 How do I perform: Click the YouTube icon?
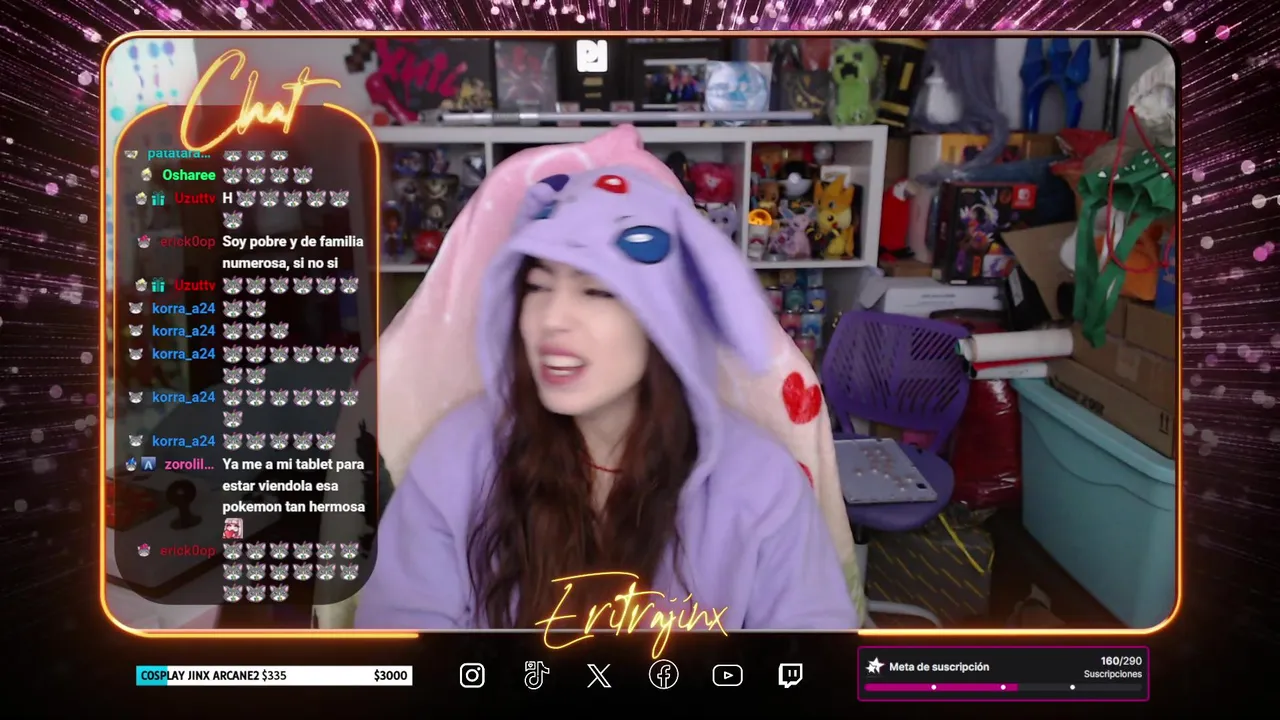tap(727, 676)
